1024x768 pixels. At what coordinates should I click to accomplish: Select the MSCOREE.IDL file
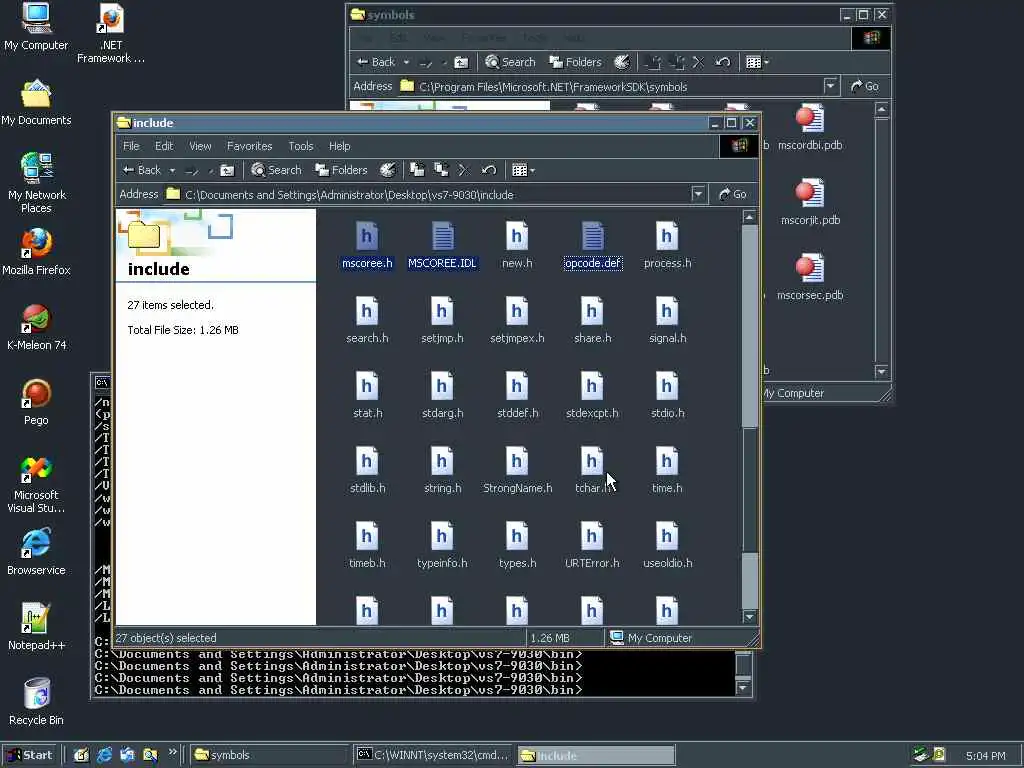442,246
